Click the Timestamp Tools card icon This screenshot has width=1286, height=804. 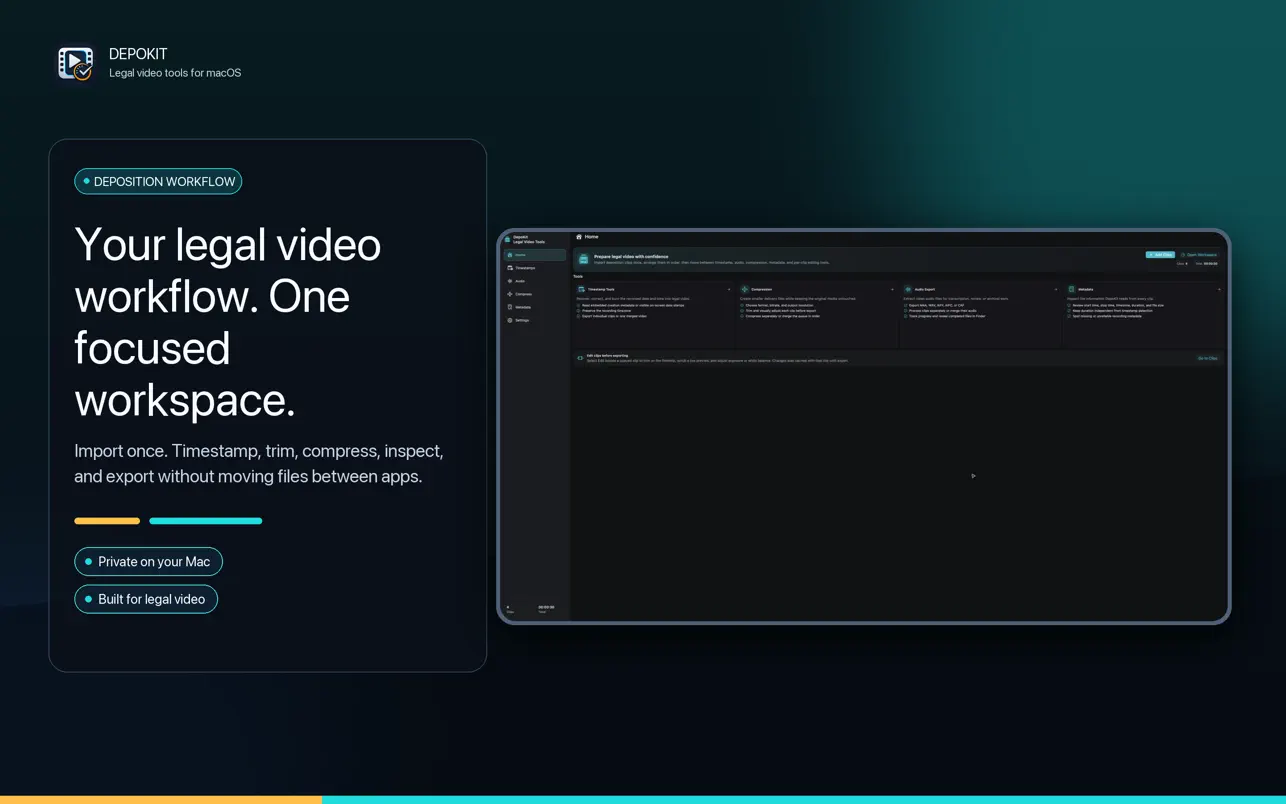coord(581,289)
